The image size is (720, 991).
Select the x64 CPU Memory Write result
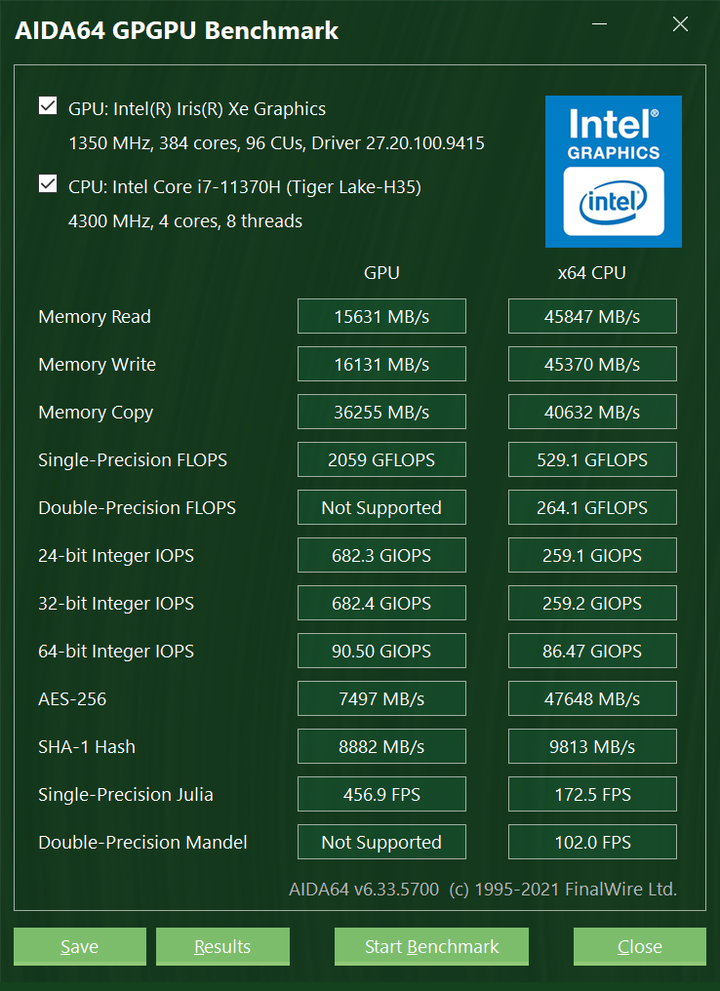(592, 364)
